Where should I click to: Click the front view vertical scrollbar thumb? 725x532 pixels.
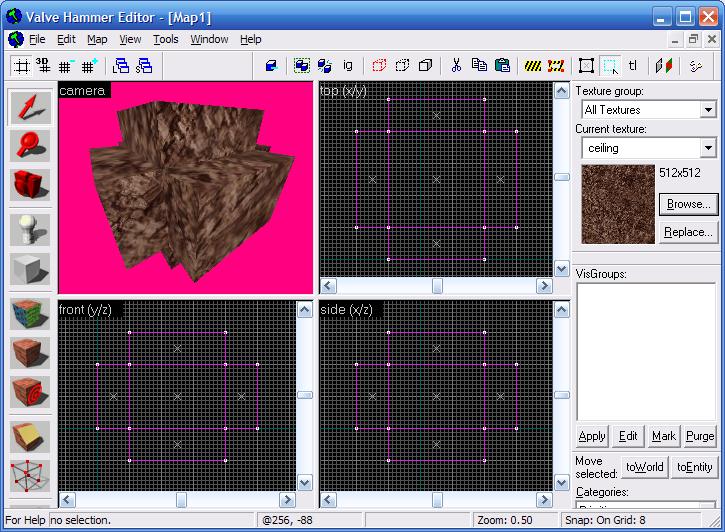pos(305,395)
